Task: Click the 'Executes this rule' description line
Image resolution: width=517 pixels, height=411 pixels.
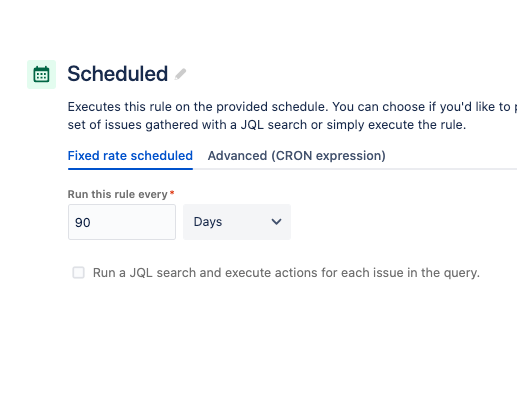Action: click(292, 107)
